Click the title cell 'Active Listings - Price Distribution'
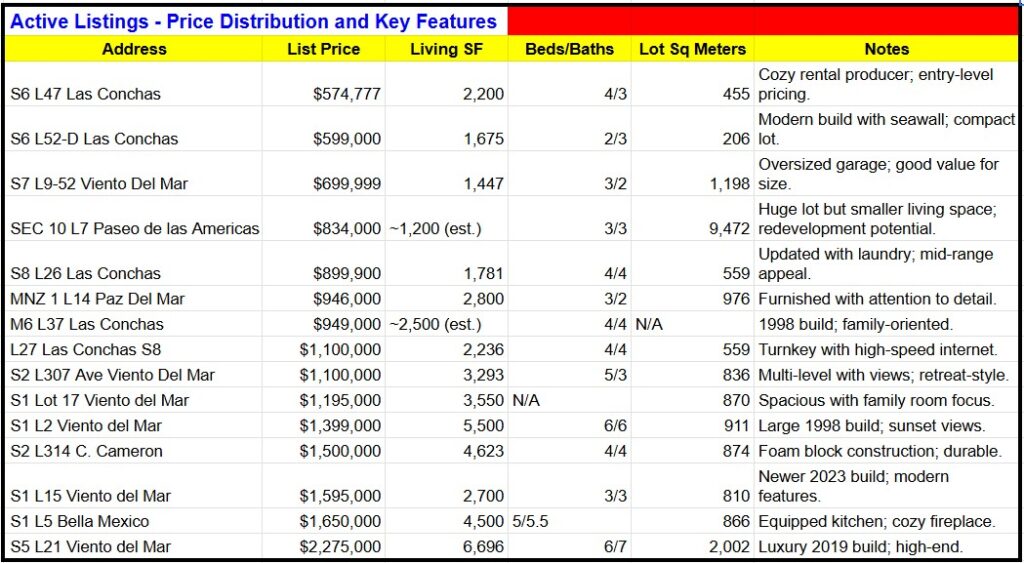Screen dimensions: 1024x563 [x=256, y=21]
